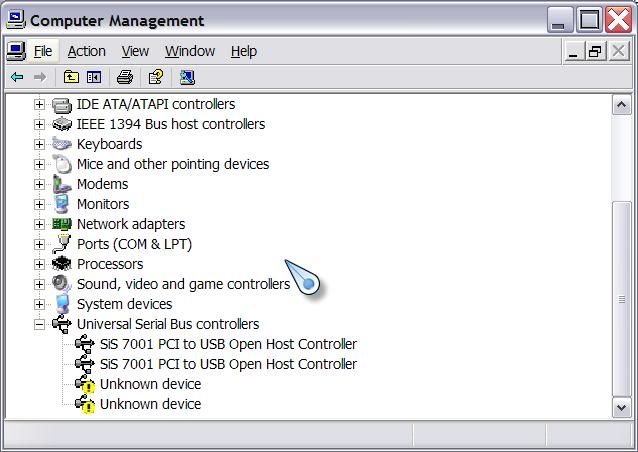
Task: Expand IDE ATA/ATAPI controllers node
Action: coord(39,105)
